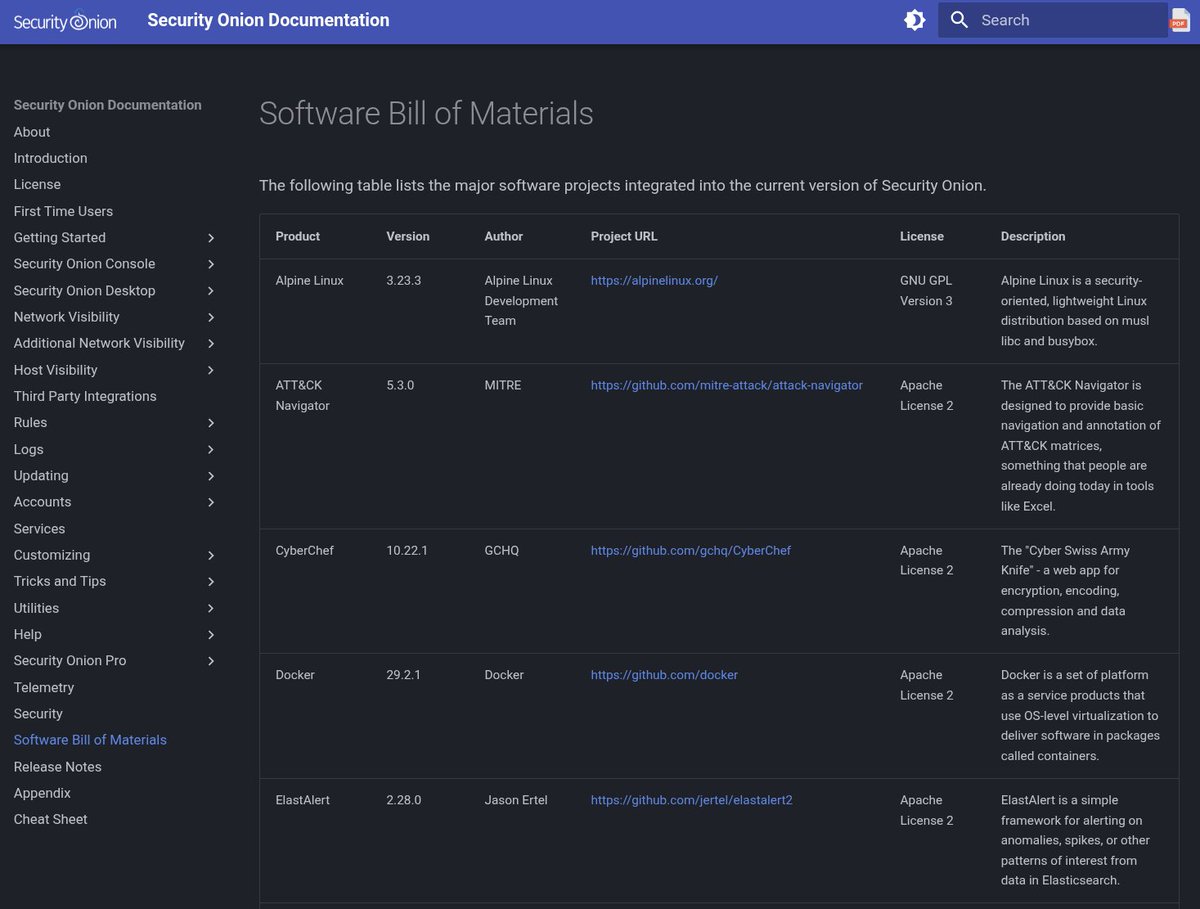Click the Jason Ertel author cell
This screenshot has width=1200, height=909.
point(516,800)
